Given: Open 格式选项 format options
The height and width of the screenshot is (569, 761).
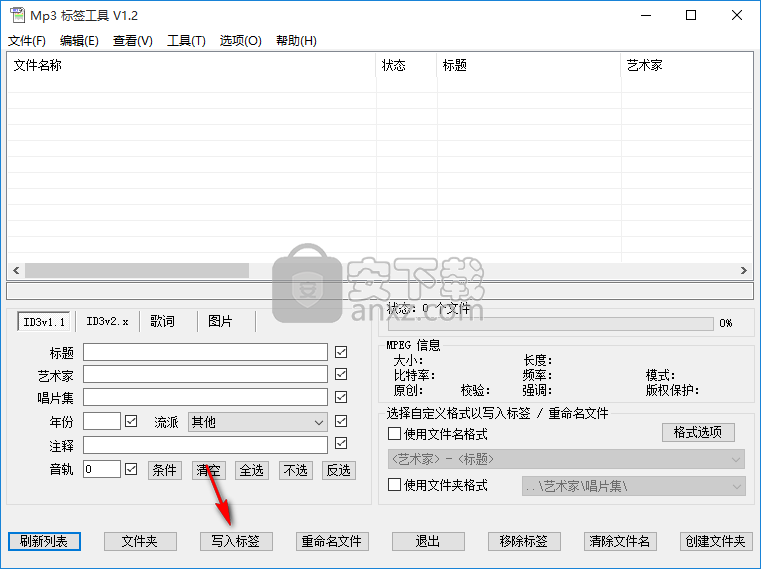Looking at the screenshot, I should (x=698, y=432).
